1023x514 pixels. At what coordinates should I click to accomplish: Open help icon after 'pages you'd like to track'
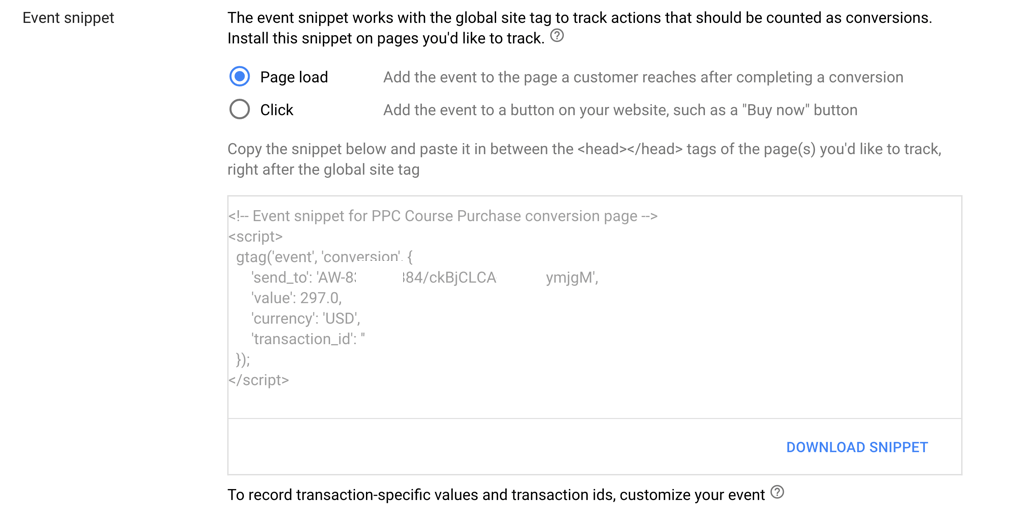[557, 37]
